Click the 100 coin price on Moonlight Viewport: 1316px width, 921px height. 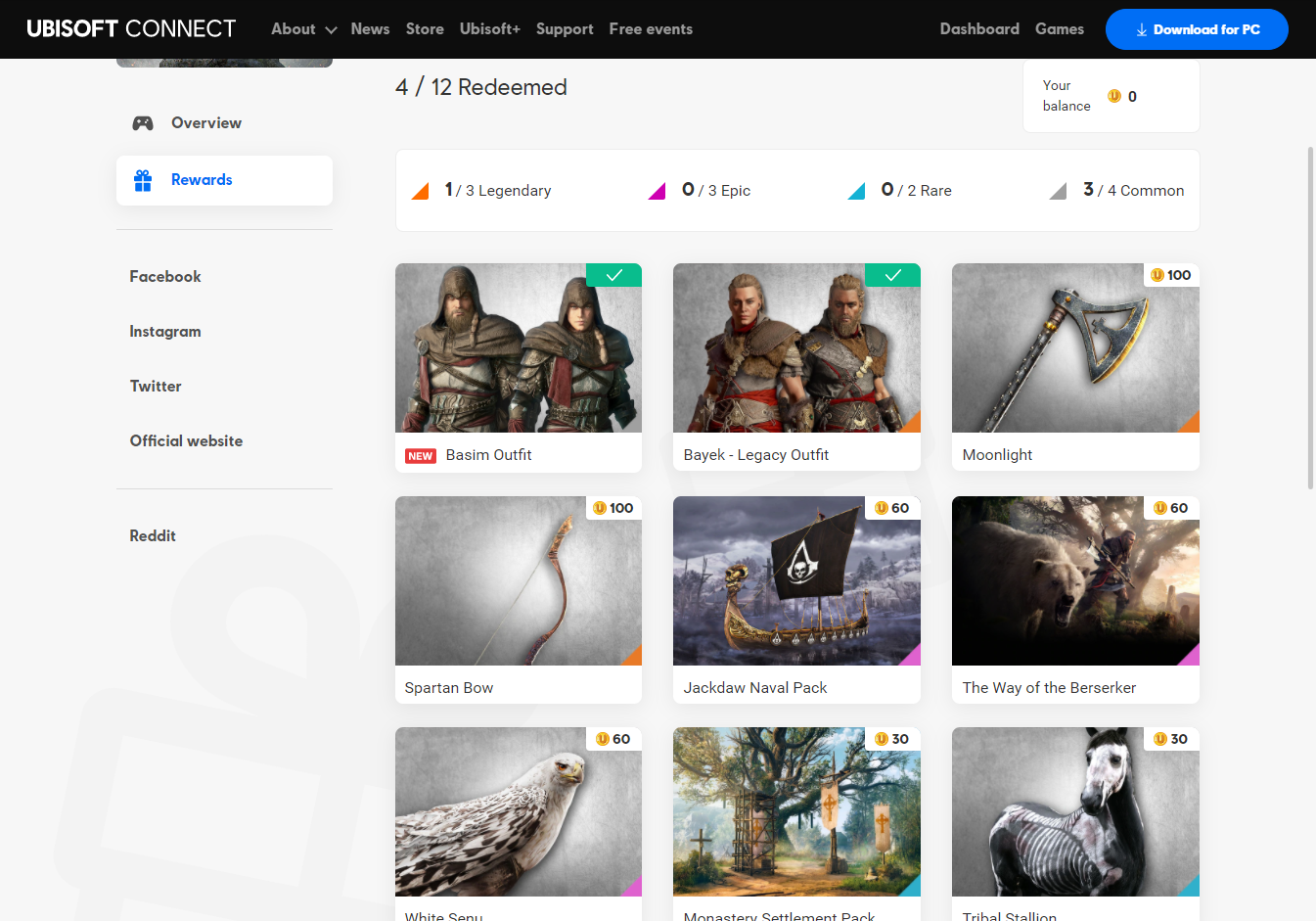pyautogui.click(x=1171, y=275)
